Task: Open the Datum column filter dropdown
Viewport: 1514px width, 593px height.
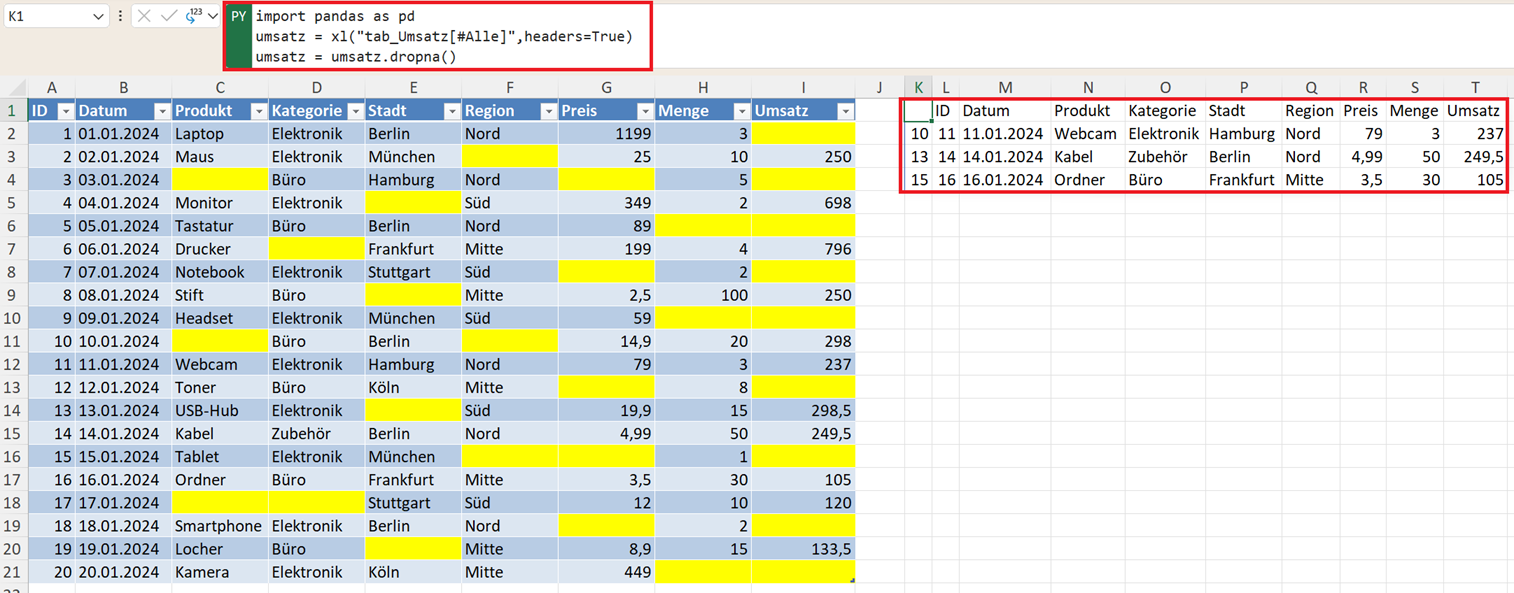Action: 161,111
